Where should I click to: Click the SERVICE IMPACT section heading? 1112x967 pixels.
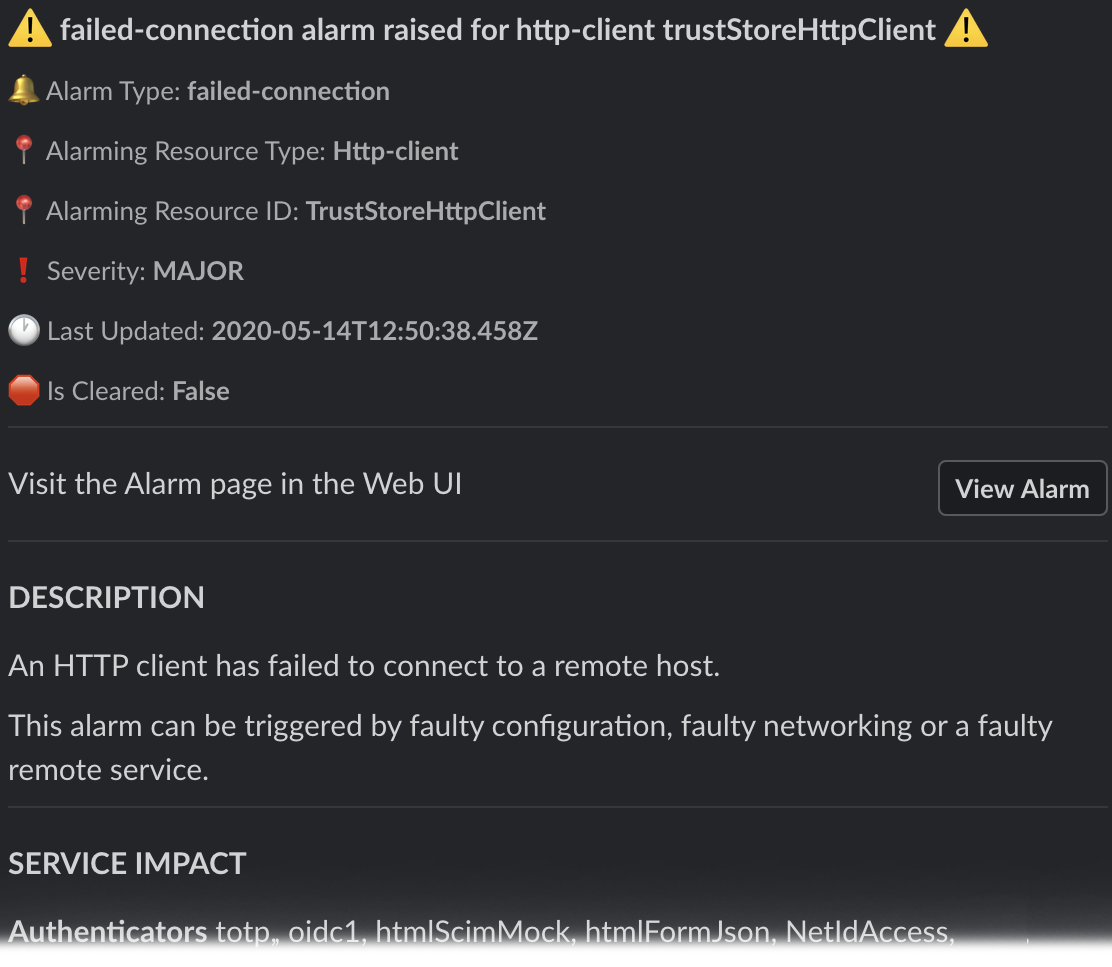[x=127, y=862]
